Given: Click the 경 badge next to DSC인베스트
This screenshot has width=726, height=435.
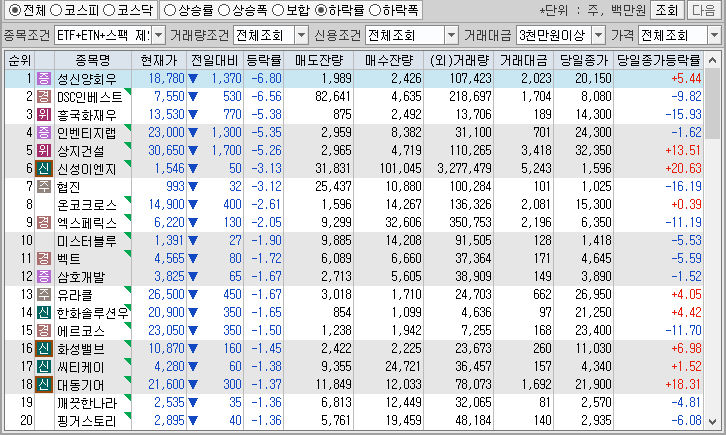Looking at the screenshot, I should point(44,97).
